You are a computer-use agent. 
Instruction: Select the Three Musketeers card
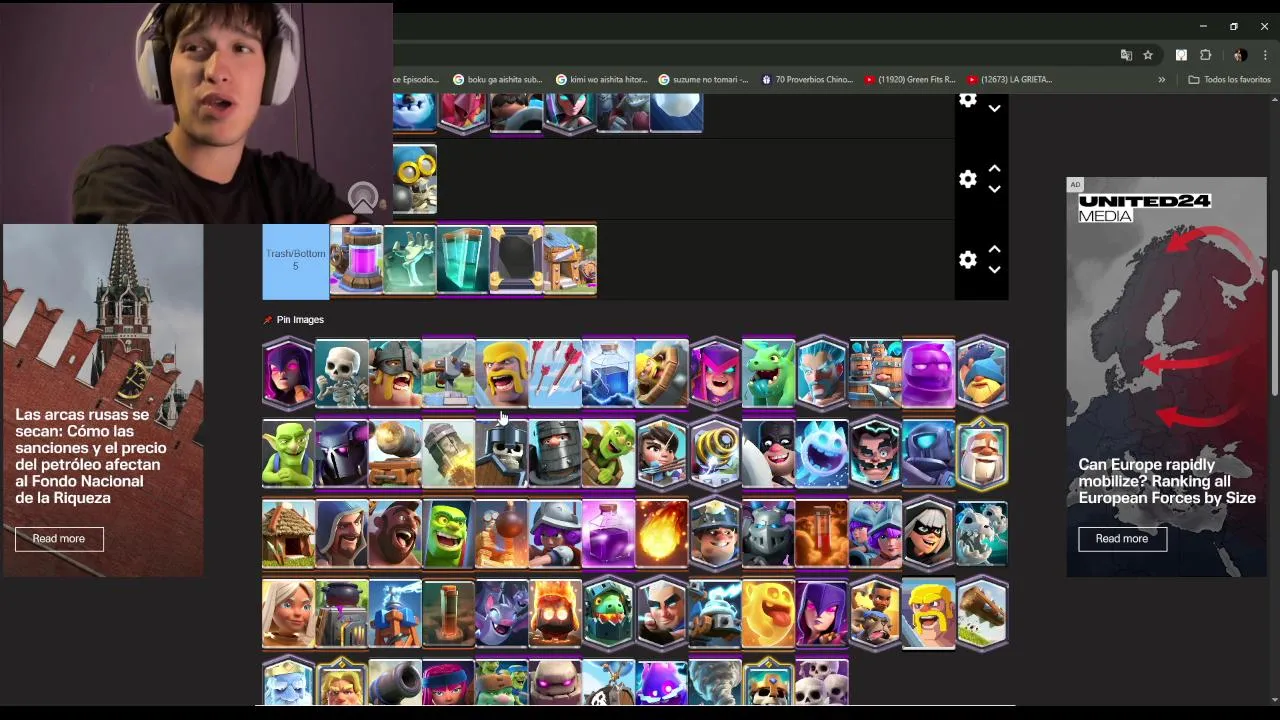coord(875,533)
